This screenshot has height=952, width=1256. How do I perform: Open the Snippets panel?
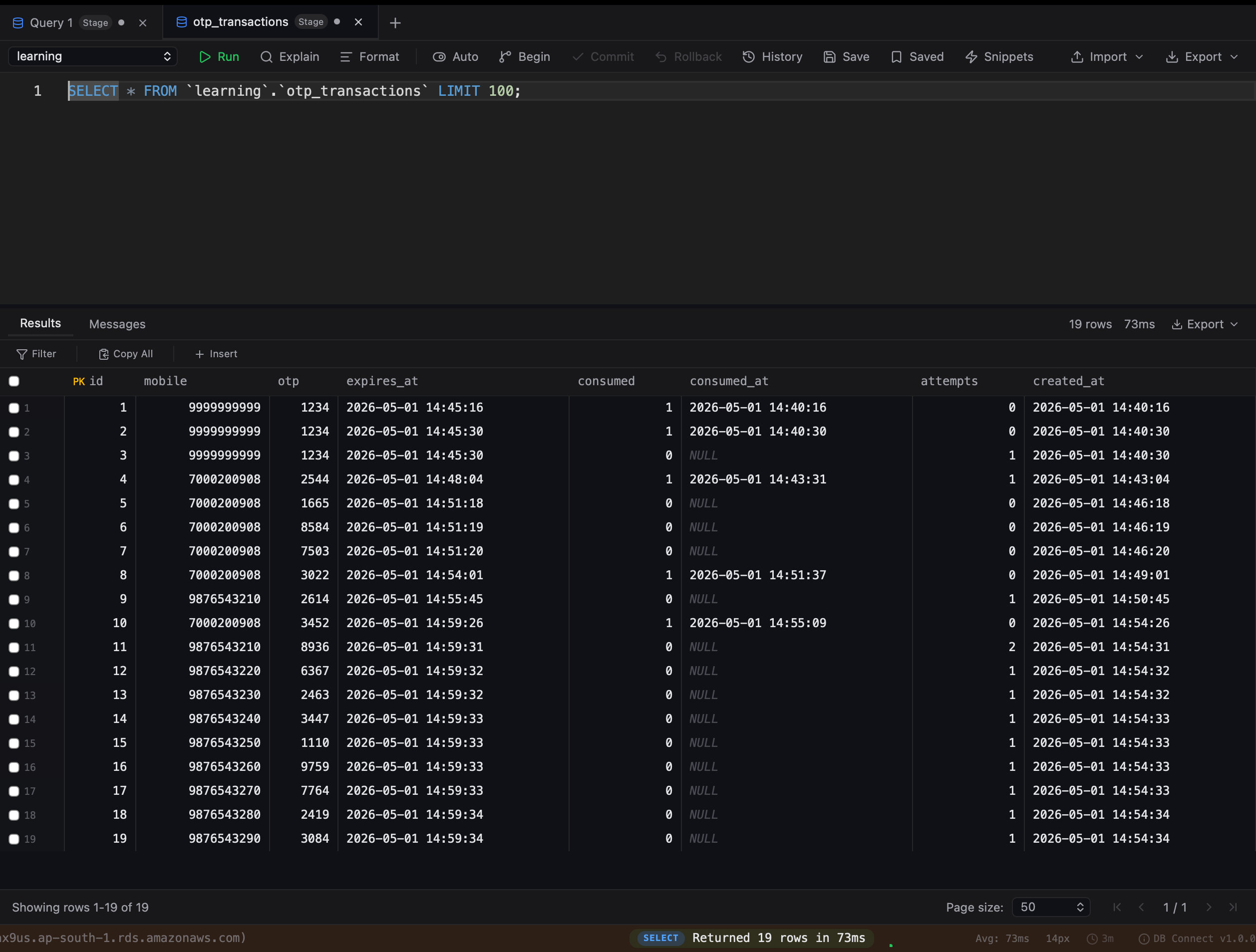click(x=999, y=57)
